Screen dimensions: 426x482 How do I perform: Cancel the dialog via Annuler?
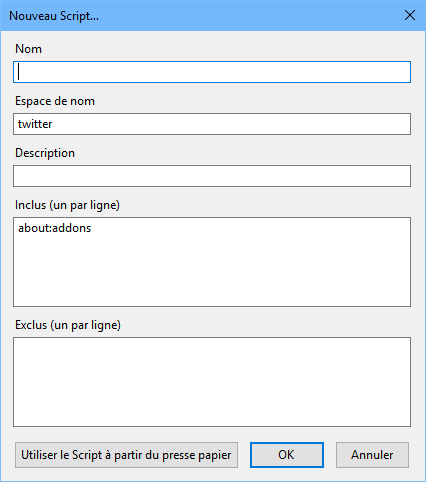coord(372,455)
